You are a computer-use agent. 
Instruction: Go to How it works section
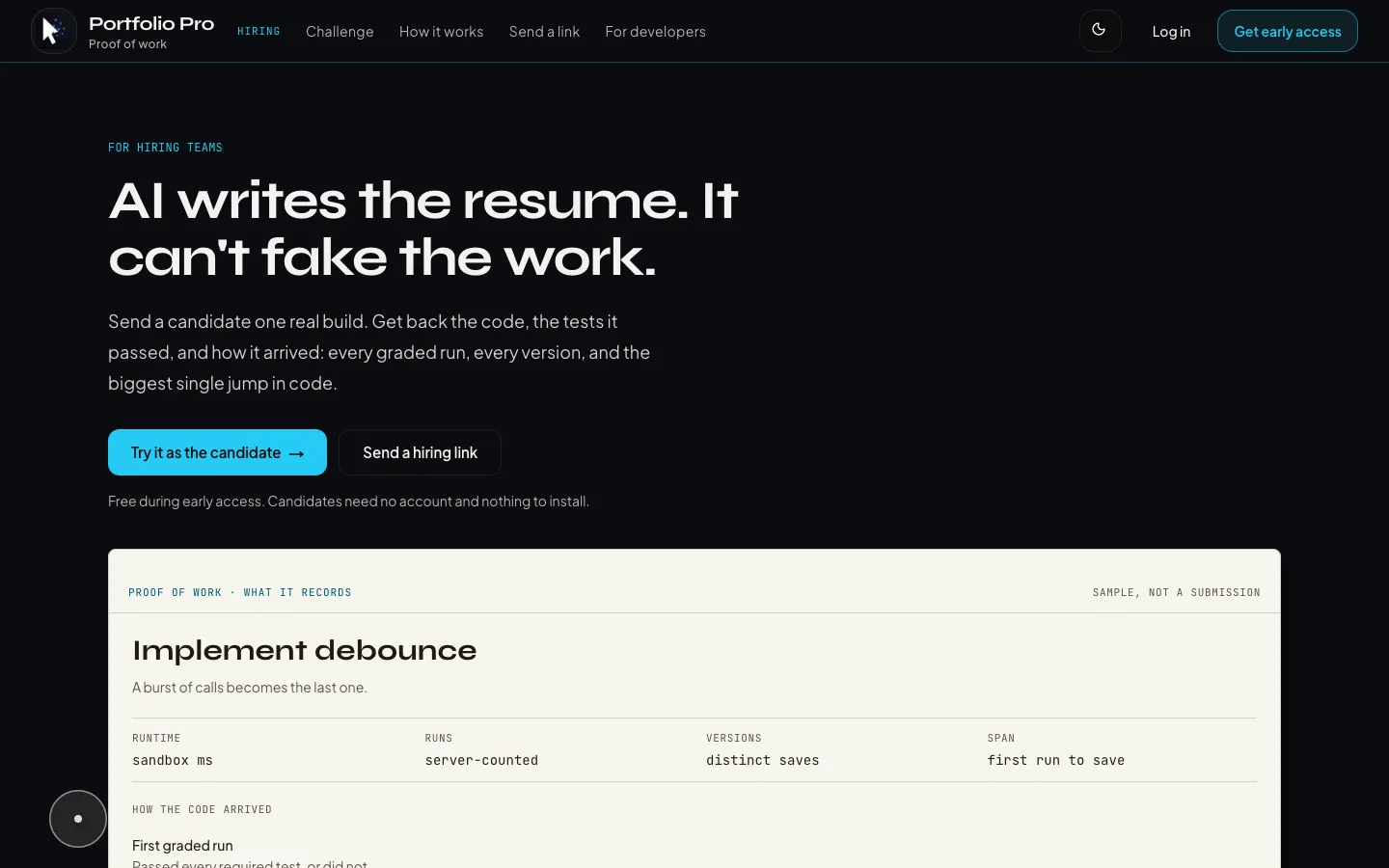click(x=441, y=32)
